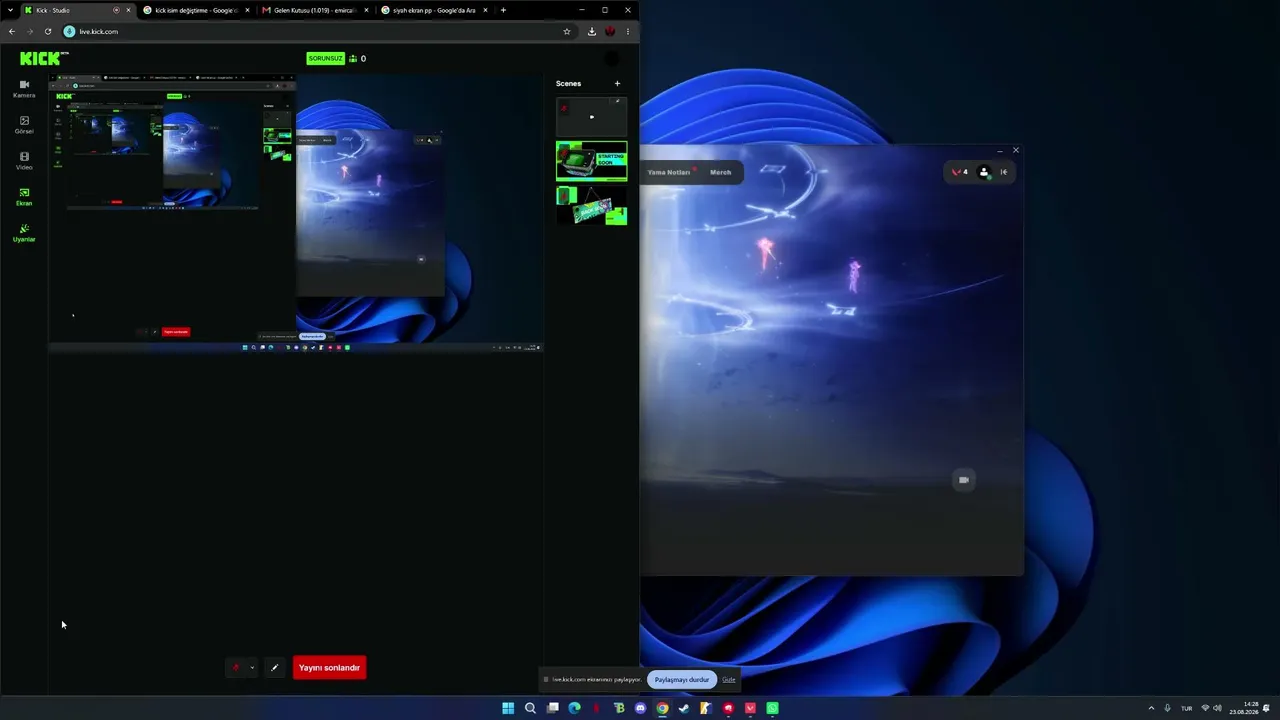Click the TUR language indicator
The height and width of the screenshot is (720, 1280).
click(1187, 708)
